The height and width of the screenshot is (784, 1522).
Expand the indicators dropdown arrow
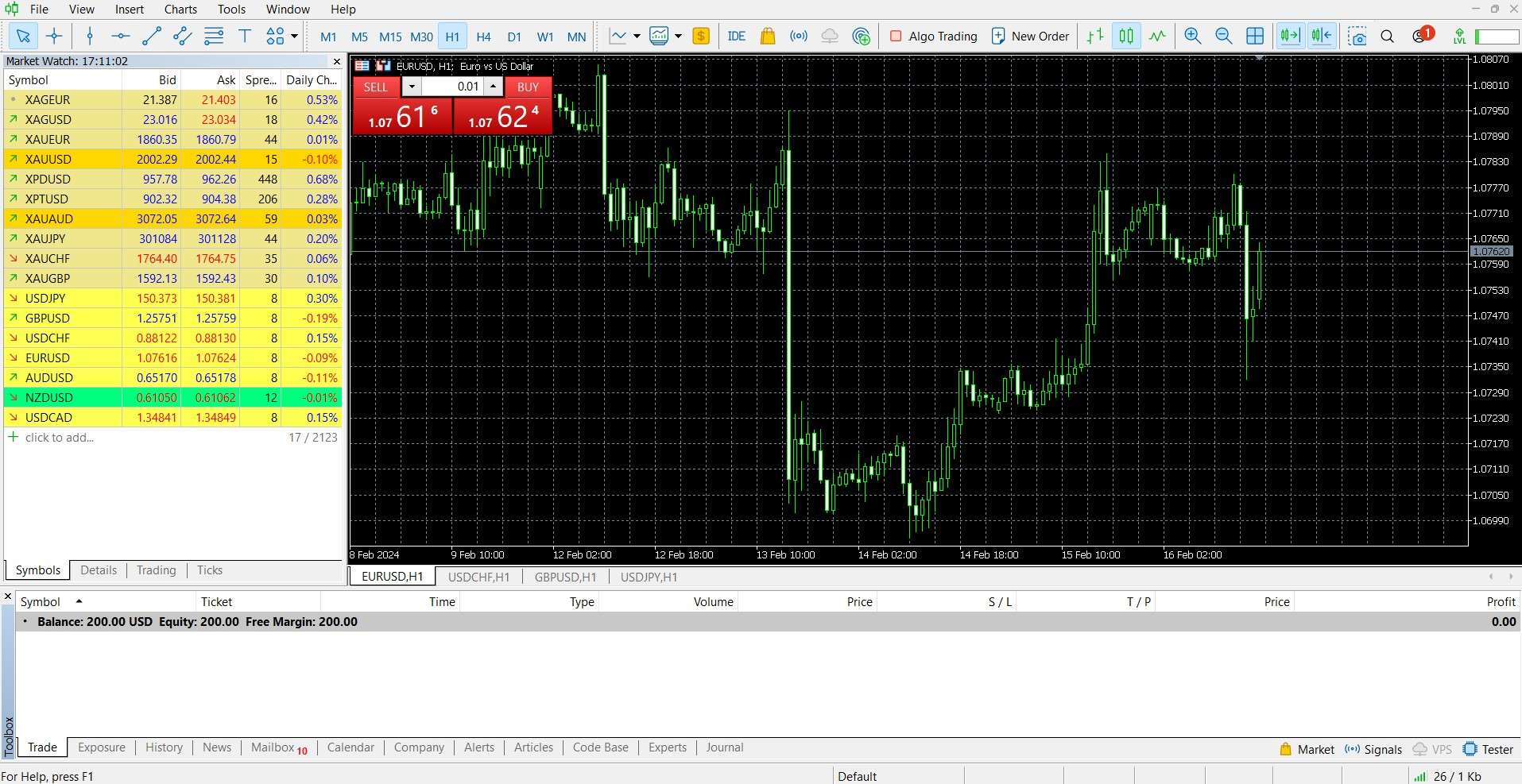[637, 36]
